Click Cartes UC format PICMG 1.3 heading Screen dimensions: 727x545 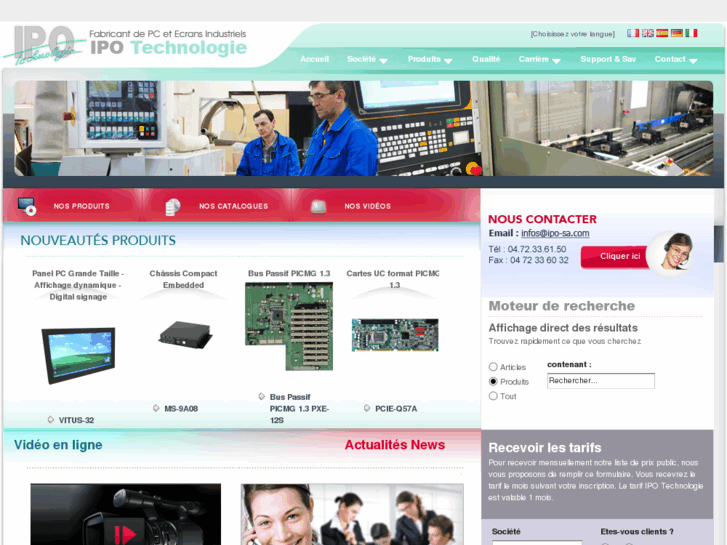coord(393,279)
